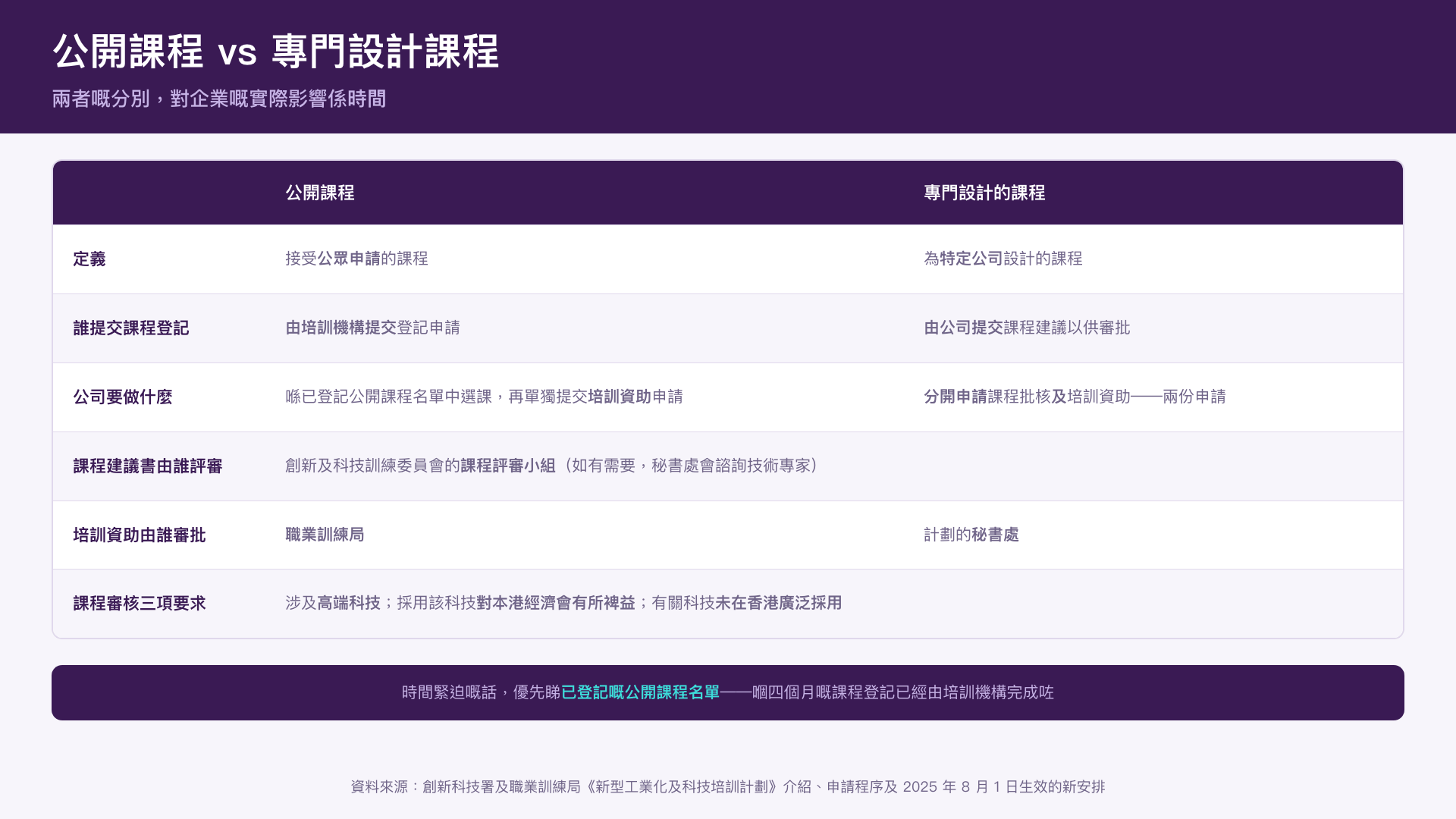This screenshot has height=819, width=1456.
Task: Click the 公開課程 column header
Action: pos(320,193)
